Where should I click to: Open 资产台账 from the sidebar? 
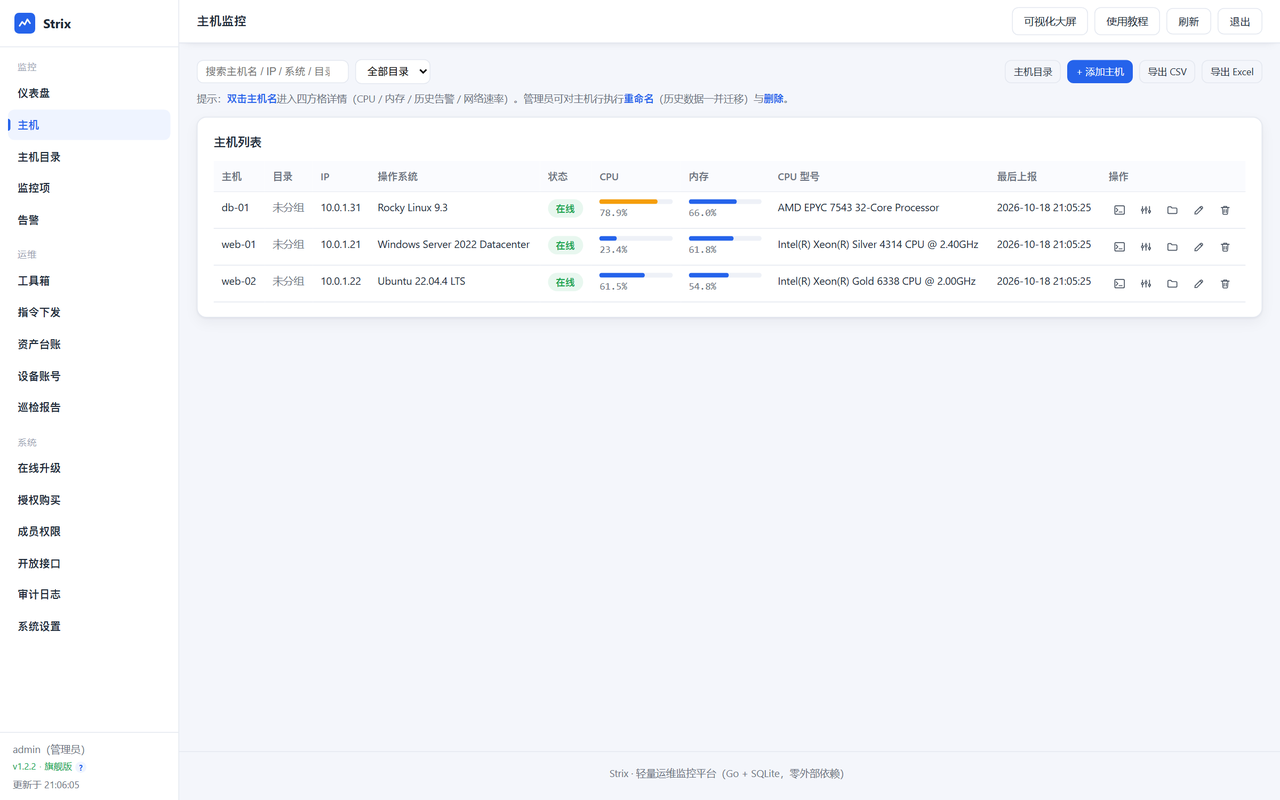click(89, 344)
